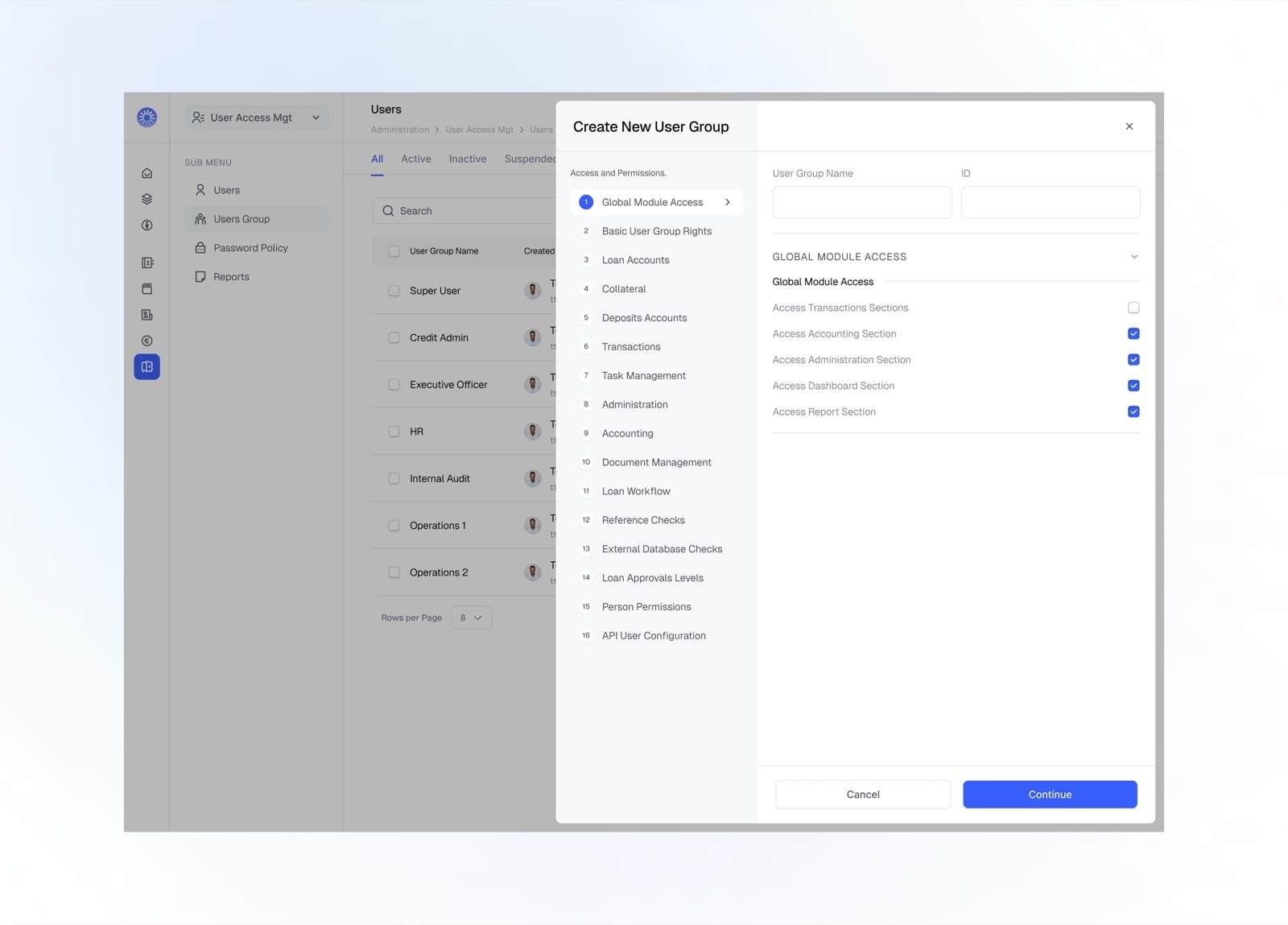Click the Euro currency icon in sidebar

pyautogui.click(x=147, y=341)
